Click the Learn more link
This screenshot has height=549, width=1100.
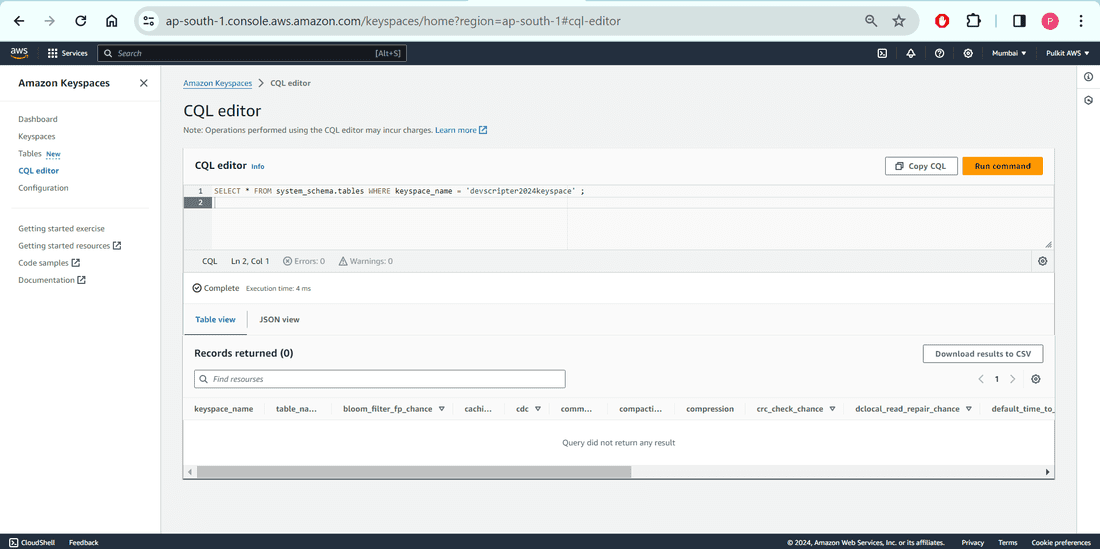pyautogui.click(x=461, y=130)
